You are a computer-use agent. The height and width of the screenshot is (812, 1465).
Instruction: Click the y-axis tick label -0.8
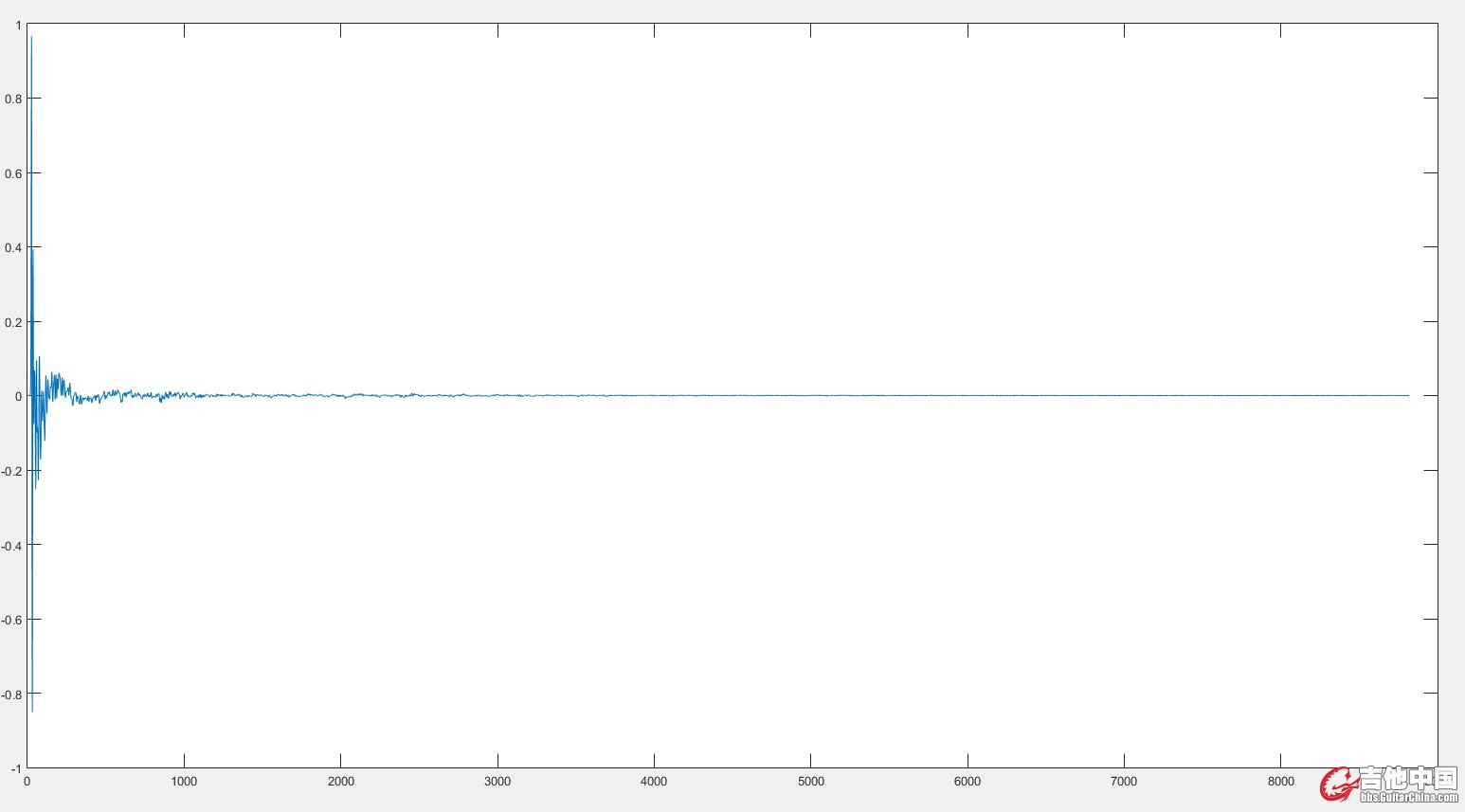pos(11,695)
